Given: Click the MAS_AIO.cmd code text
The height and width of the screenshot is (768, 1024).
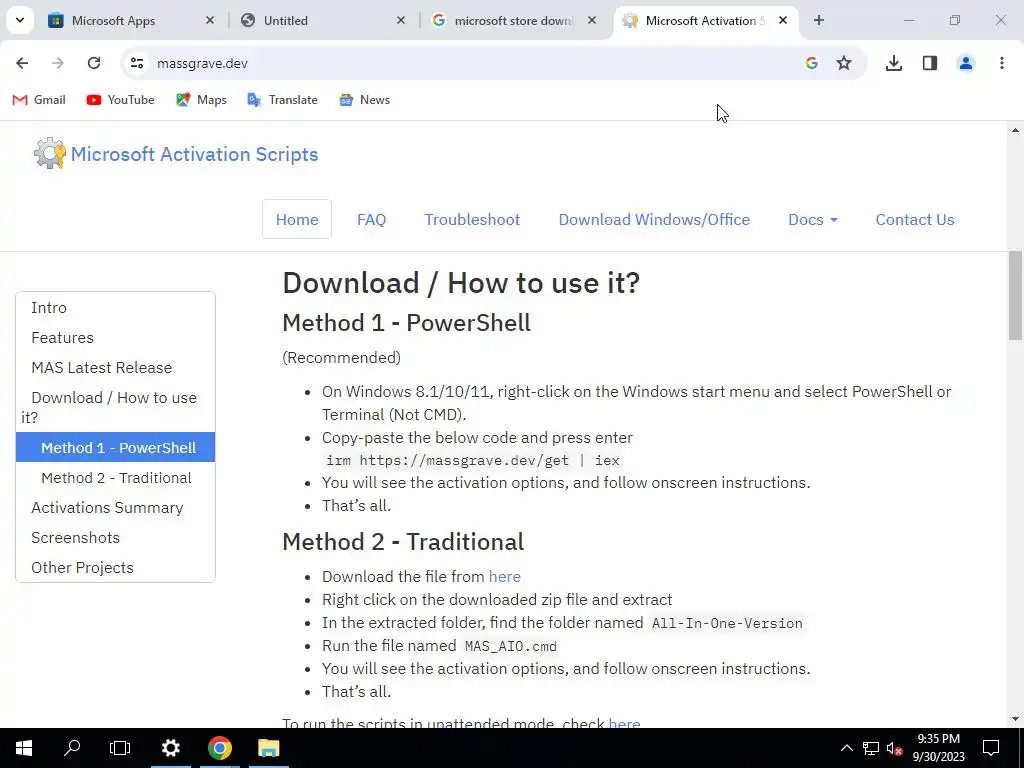Looking at the screenshot, I should 511,646.
